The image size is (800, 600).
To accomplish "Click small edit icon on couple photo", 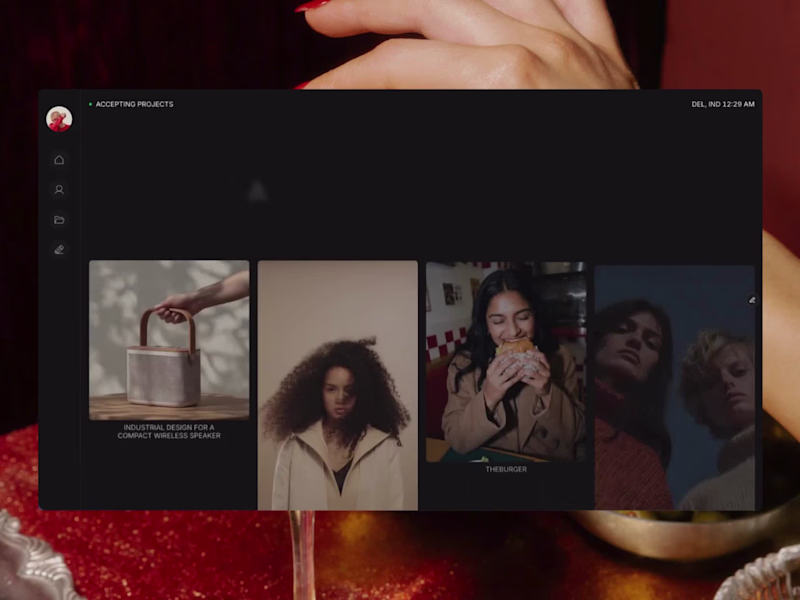I will [752, 300].
